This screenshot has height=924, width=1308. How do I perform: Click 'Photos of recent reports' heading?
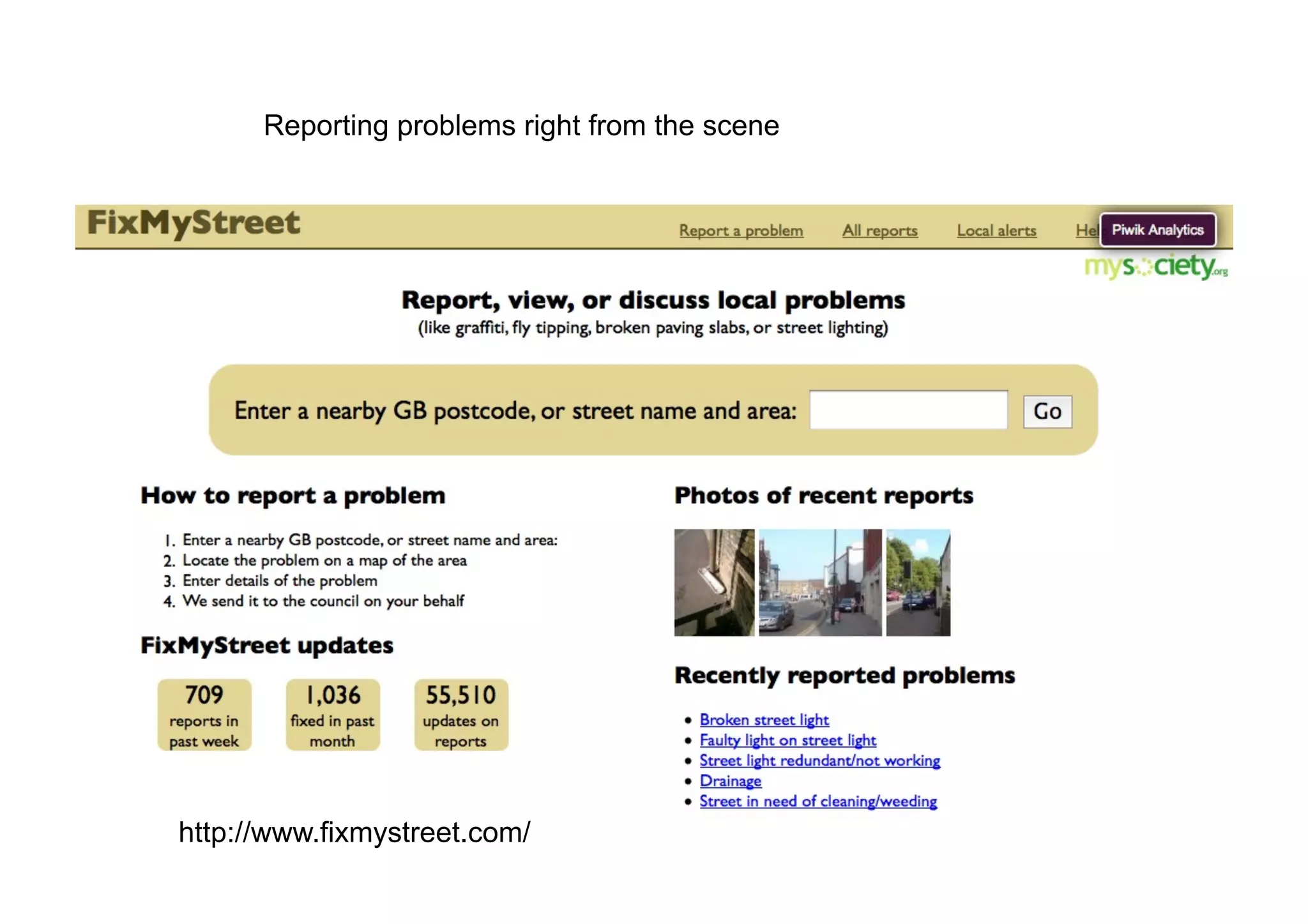point(824,496)
